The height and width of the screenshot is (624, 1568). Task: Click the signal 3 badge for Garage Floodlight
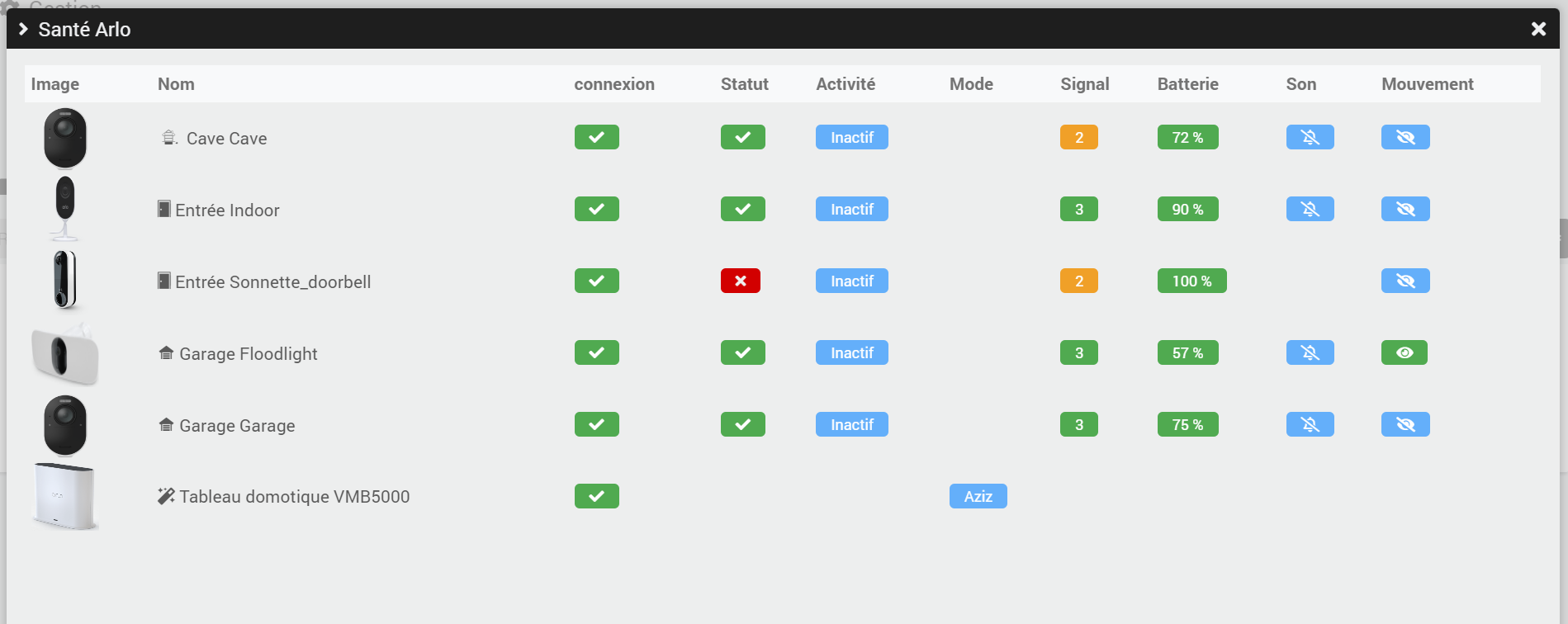coord(1078,352)
